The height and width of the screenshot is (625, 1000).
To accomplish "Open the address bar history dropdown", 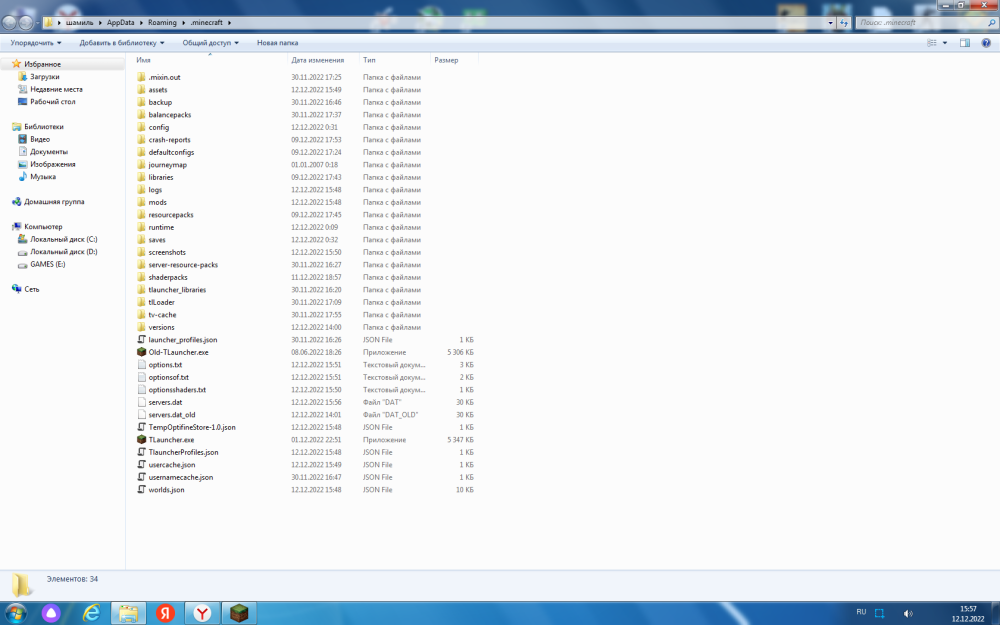I will click(x=830, y=22).
